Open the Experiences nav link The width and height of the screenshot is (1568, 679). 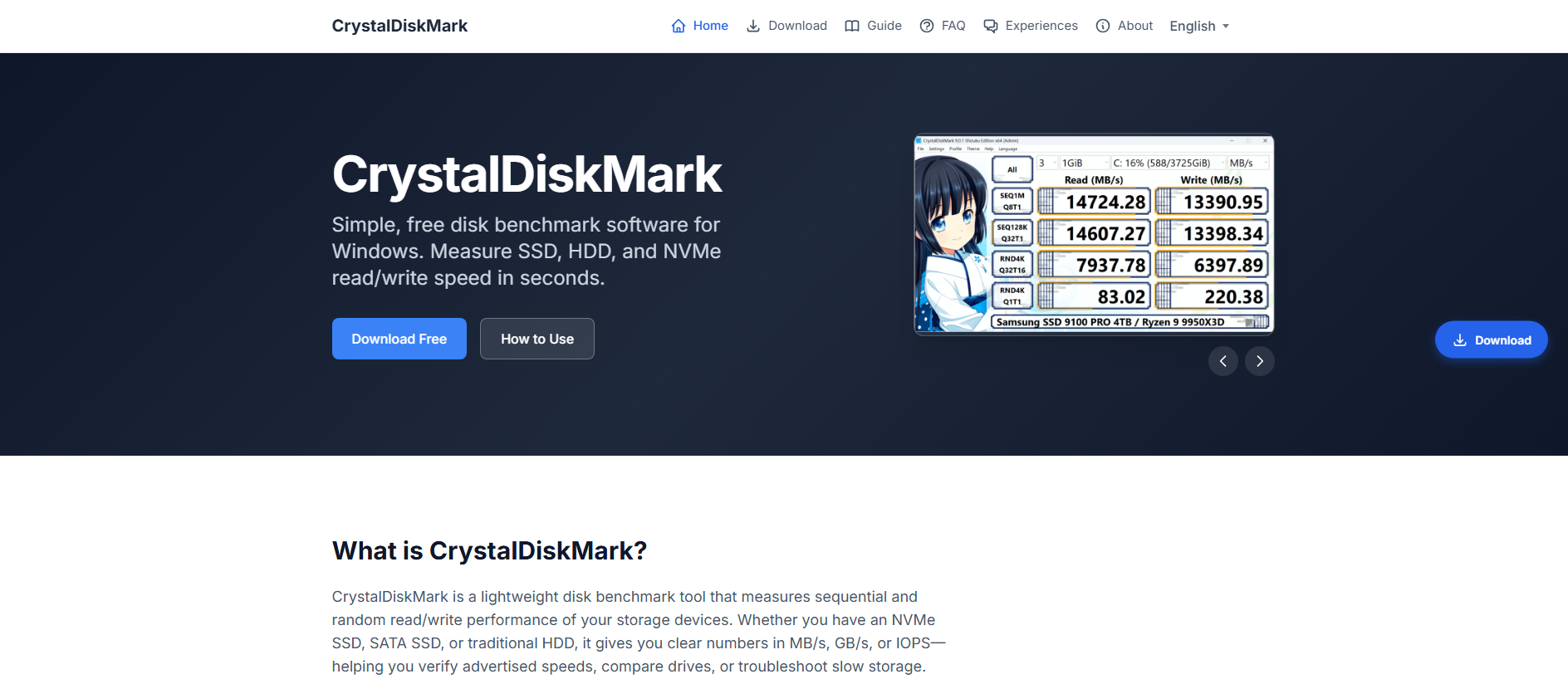pos(1031,26)
